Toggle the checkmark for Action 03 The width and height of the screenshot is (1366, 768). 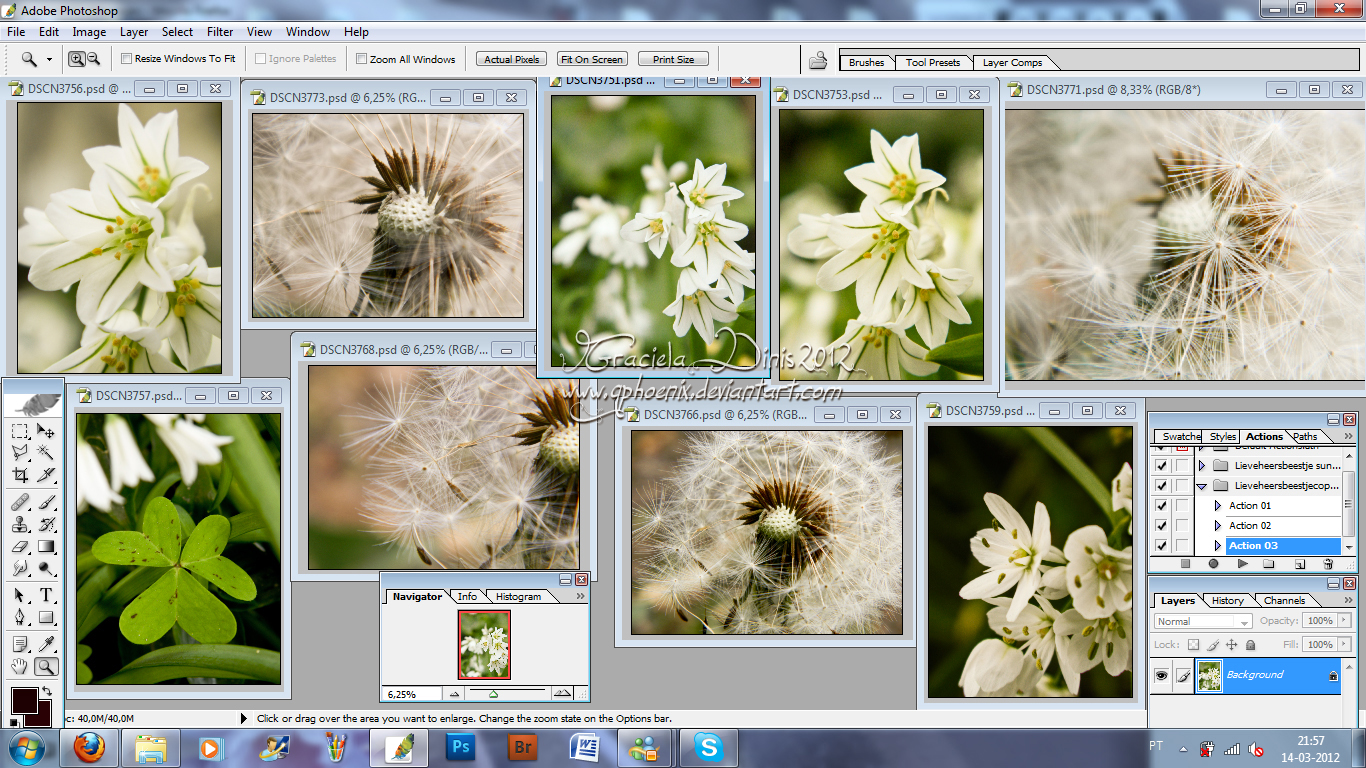(1161, 545)
